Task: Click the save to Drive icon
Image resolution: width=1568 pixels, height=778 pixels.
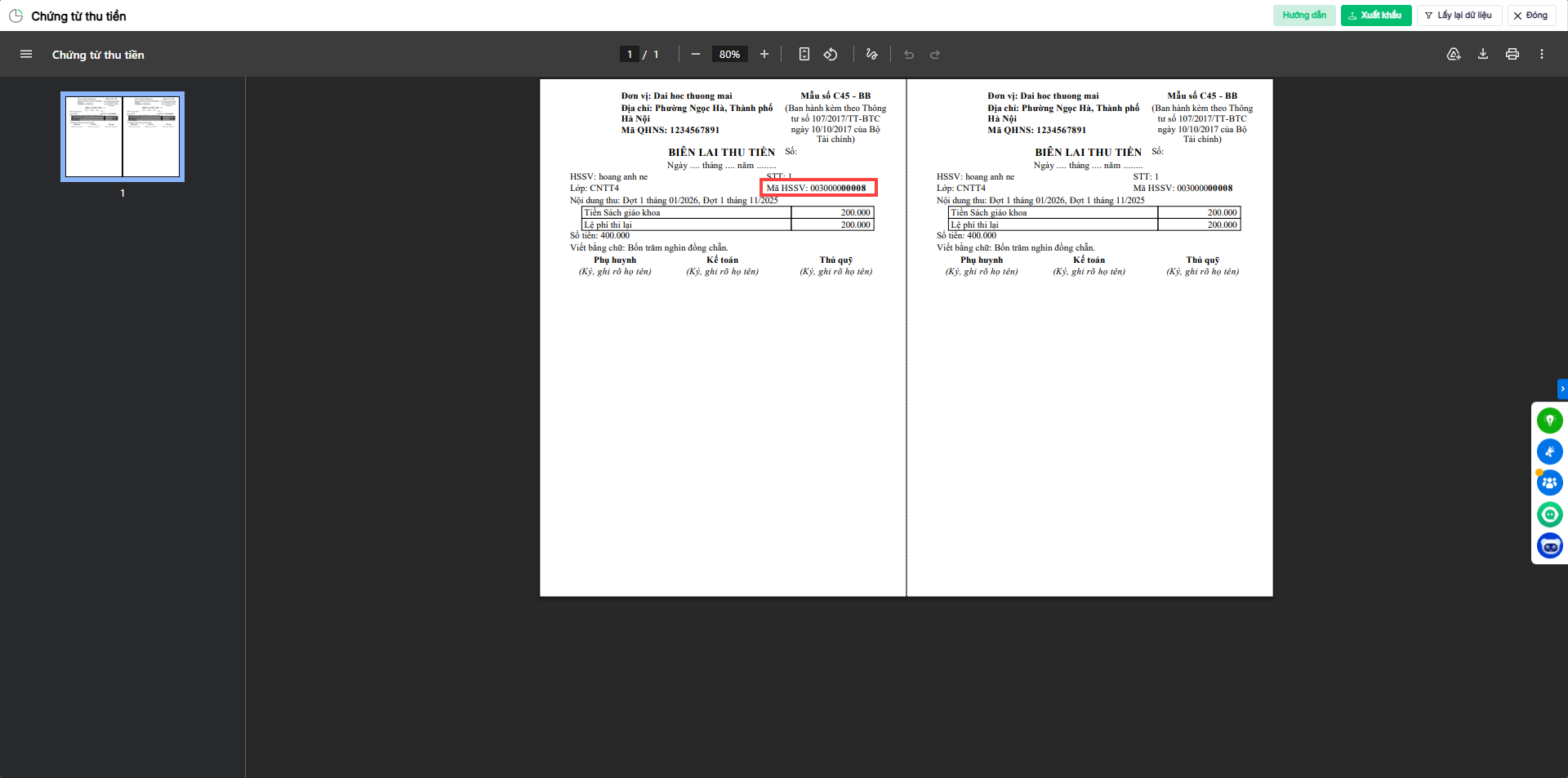Action: click(x=1454, y=55)
